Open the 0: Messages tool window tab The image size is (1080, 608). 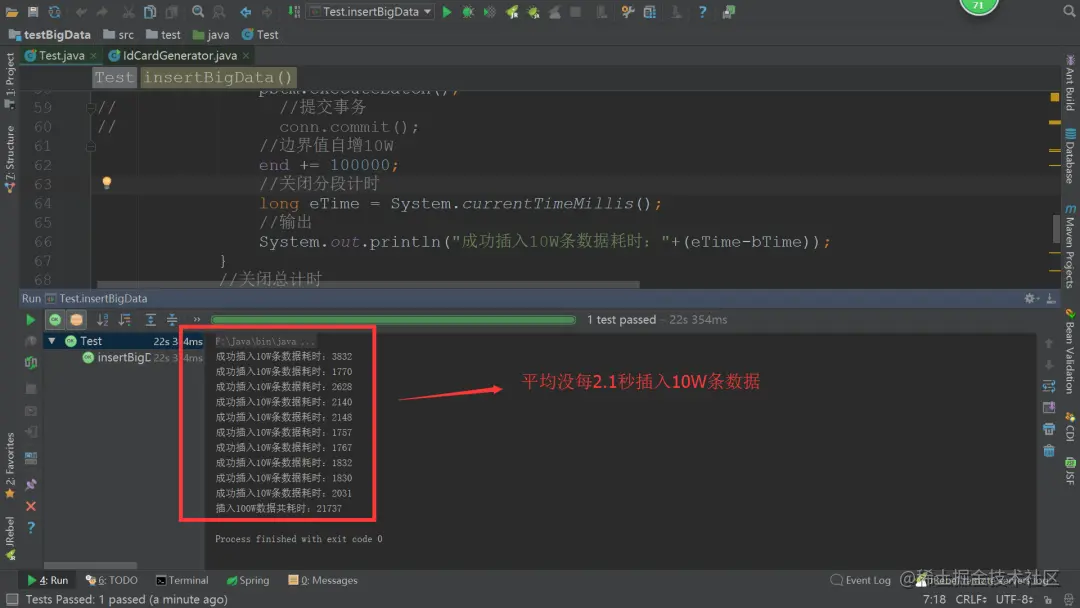pos(323,580)
